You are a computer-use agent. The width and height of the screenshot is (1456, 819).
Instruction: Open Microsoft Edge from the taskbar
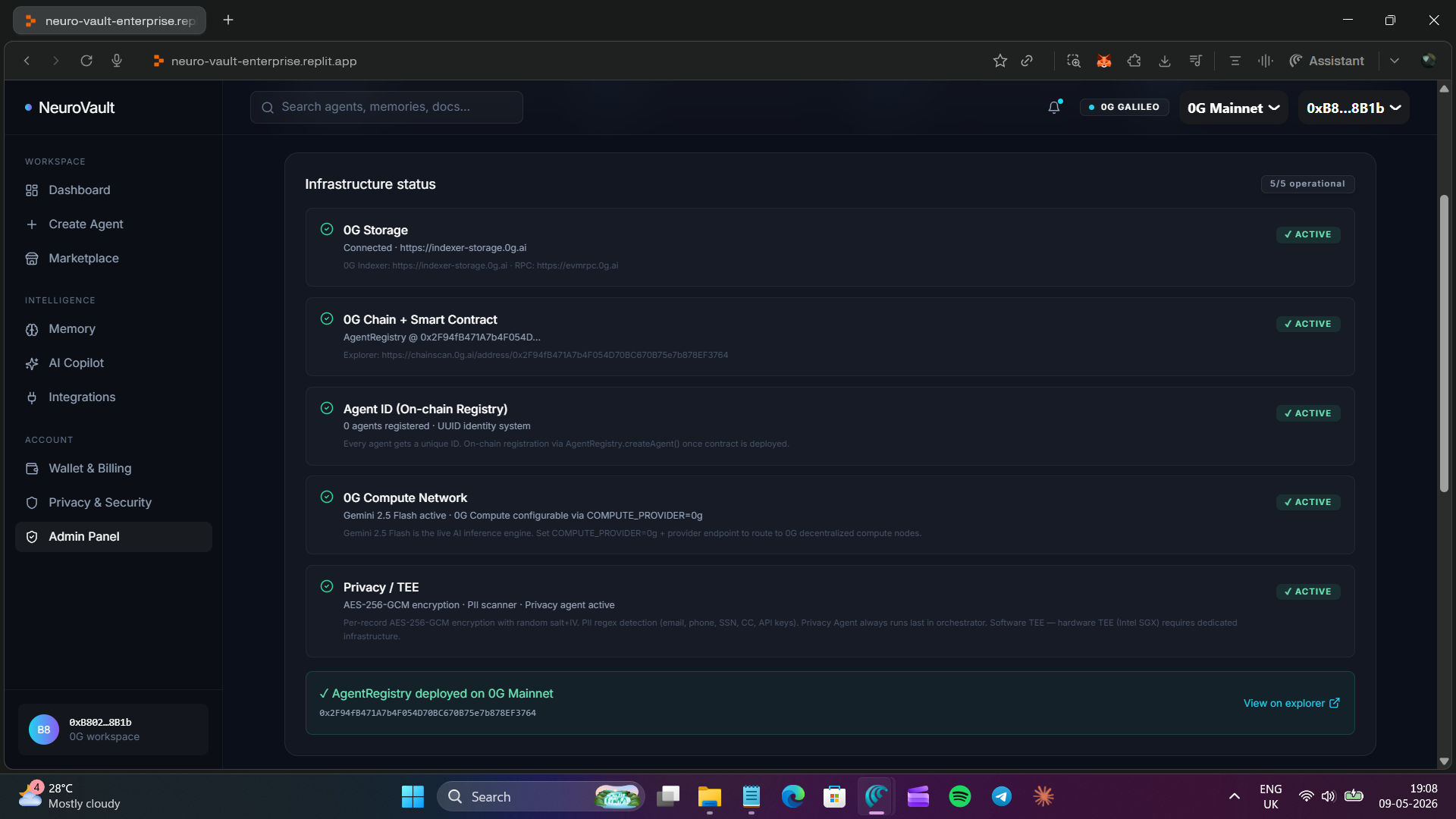point(793,796)
